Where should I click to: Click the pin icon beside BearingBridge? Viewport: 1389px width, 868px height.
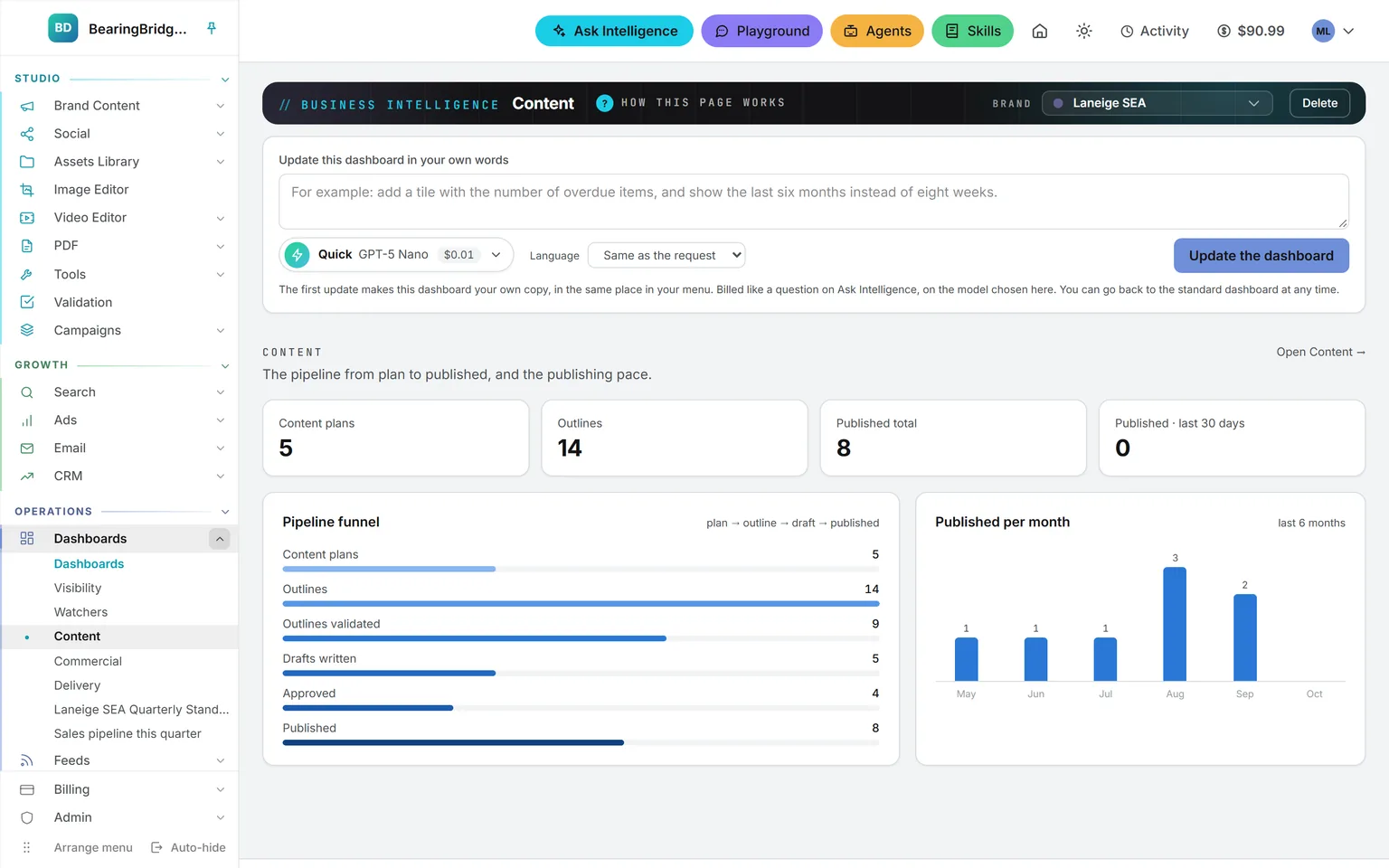[x=212, y=29]
